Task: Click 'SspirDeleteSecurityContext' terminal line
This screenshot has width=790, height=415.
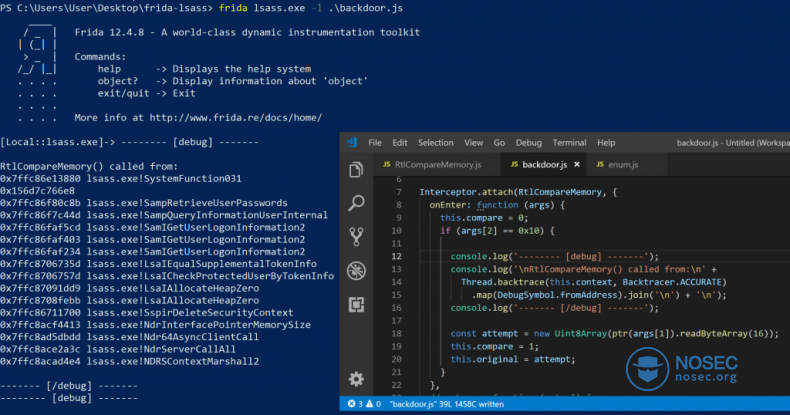Action: 147,313
